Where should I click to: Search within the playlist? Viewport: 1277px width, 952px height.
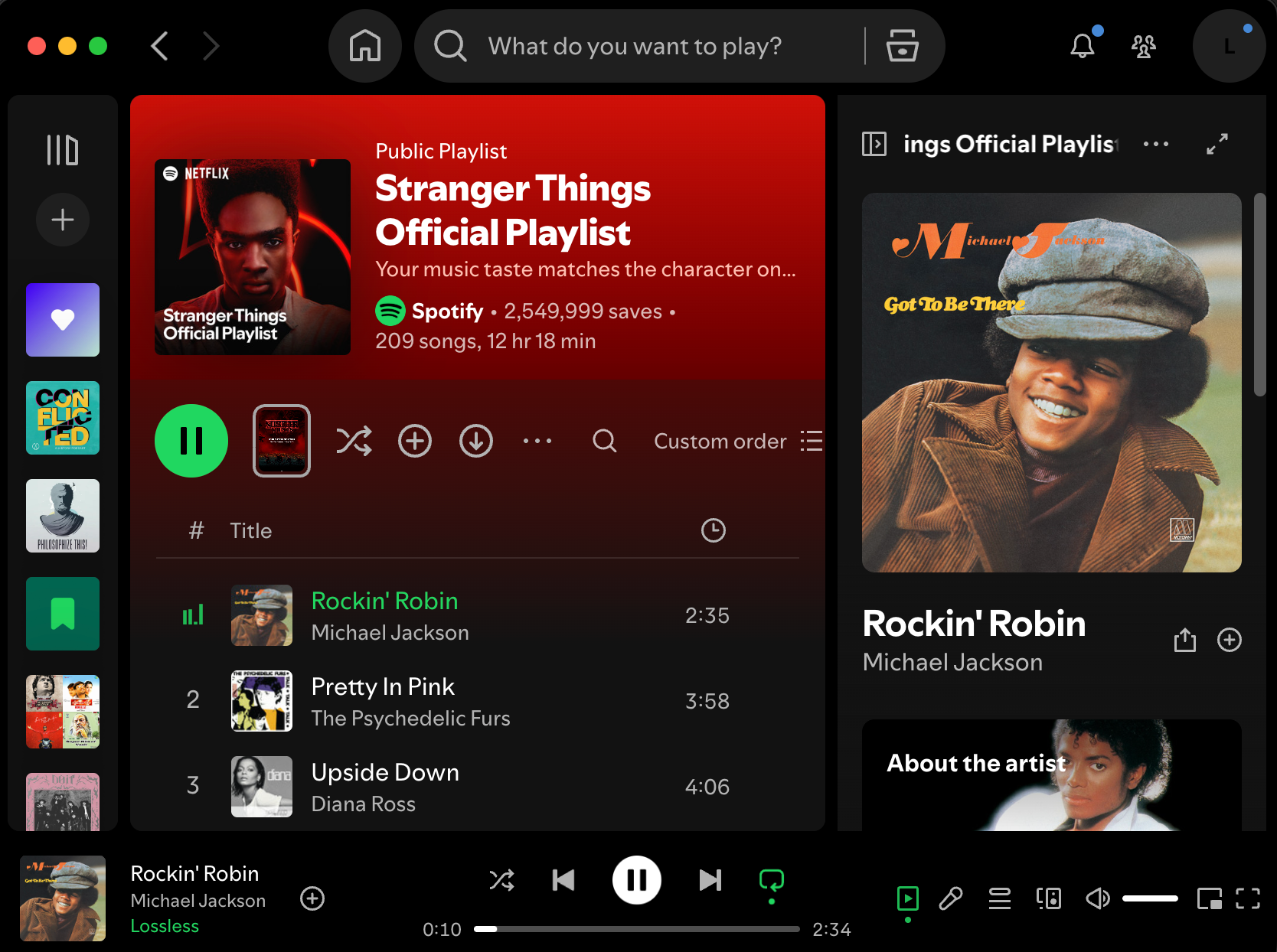tap(605, 441)
